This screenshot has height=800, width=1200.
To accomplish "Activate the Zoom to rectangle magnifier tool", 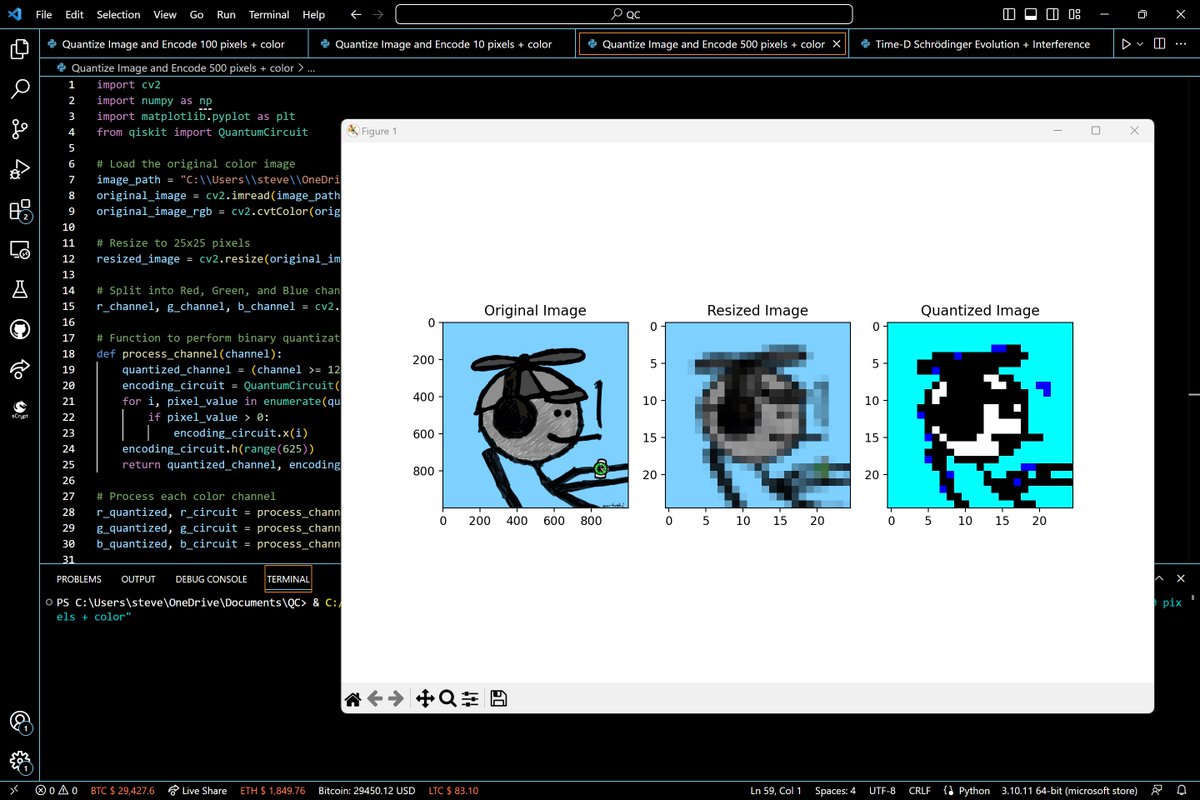I will tap(447, 699).
